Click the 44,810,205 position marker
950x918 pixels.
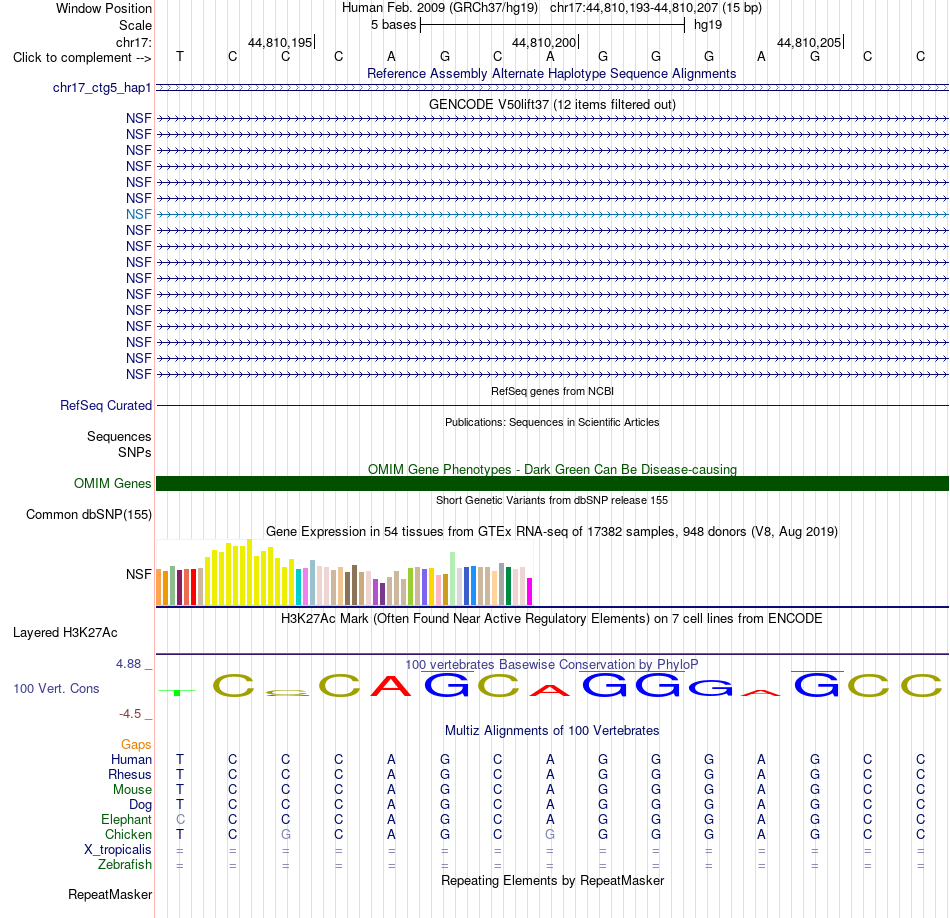(x=809, y=42)
